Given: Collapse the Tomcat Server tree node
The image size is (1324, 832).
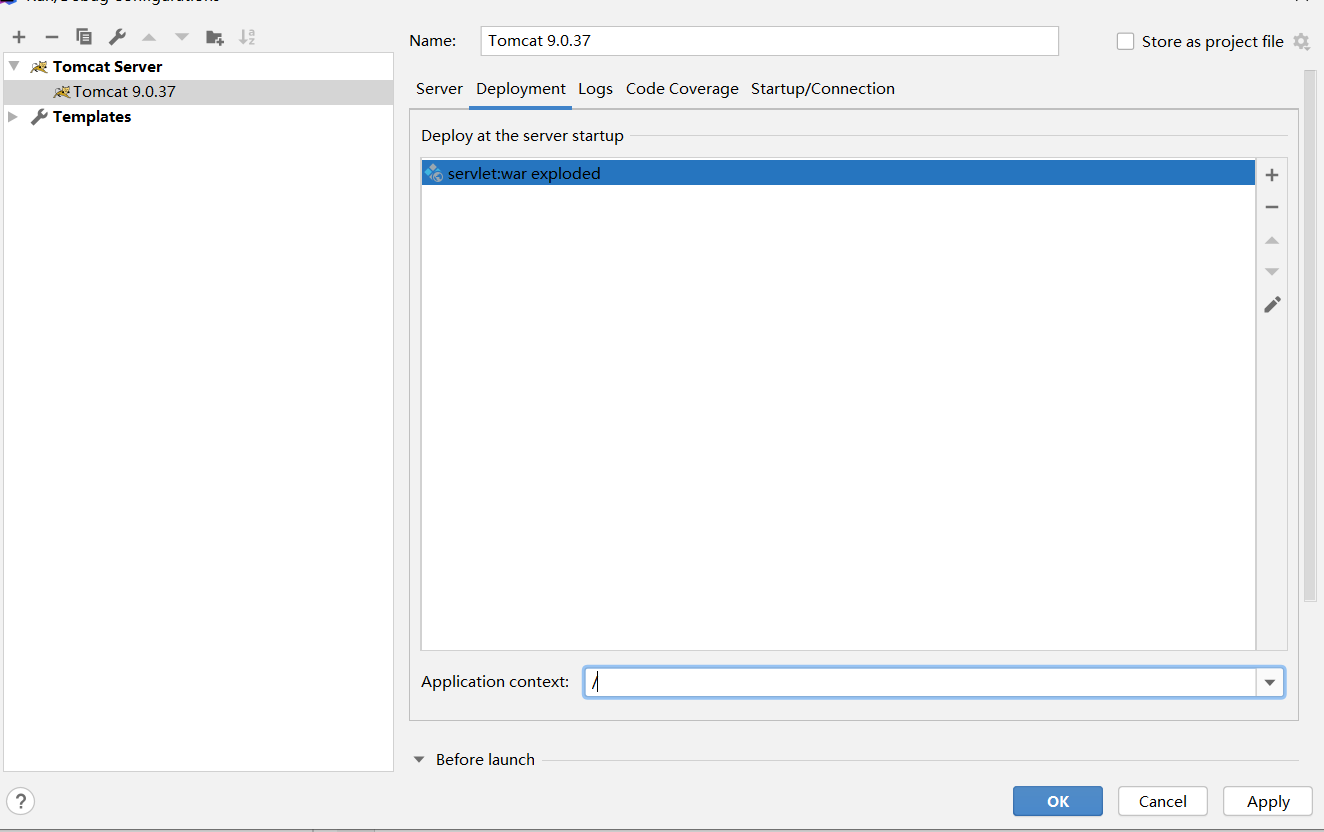Looking at the screenshot, I should point(13,67).
